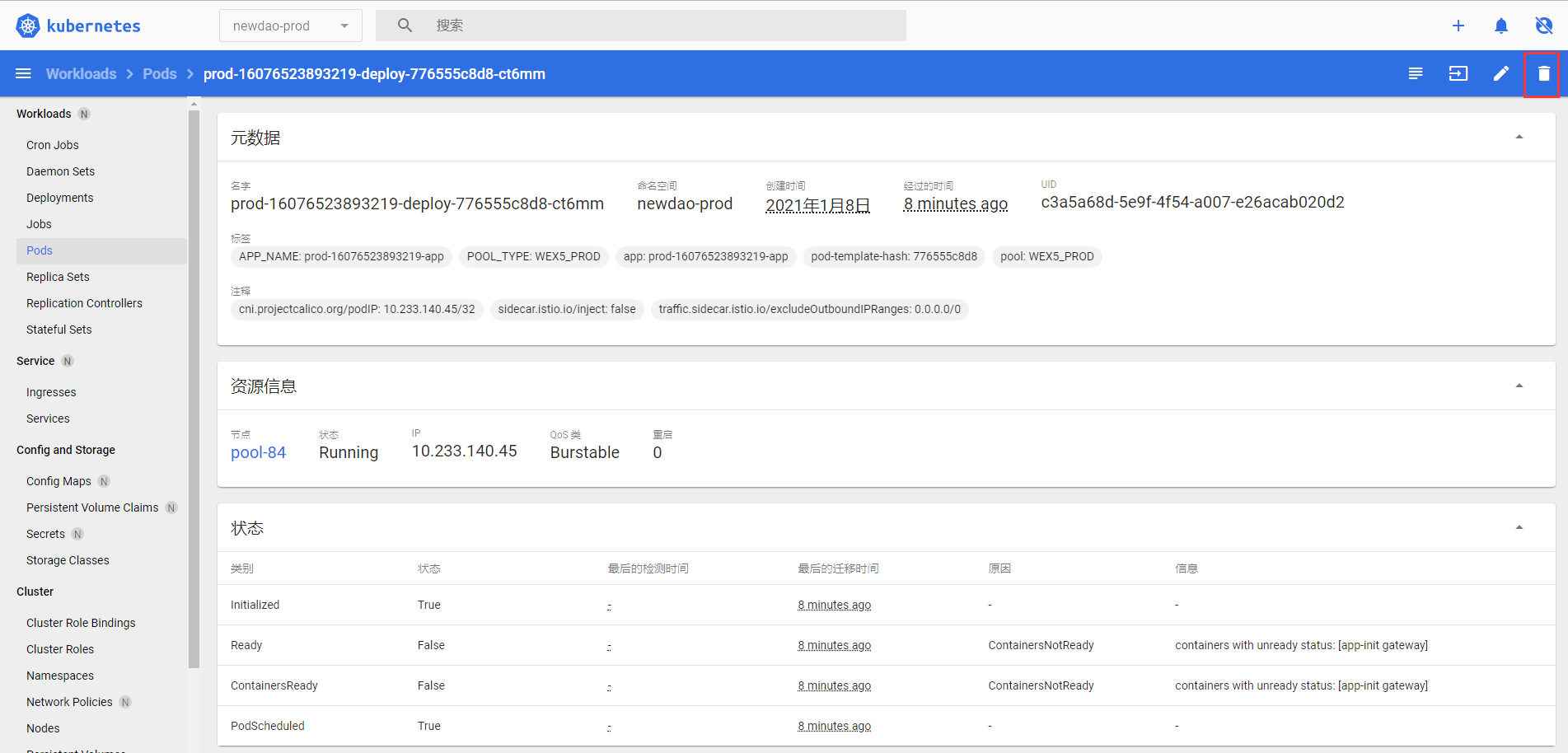Open Services in sidebar

point(48,419)
